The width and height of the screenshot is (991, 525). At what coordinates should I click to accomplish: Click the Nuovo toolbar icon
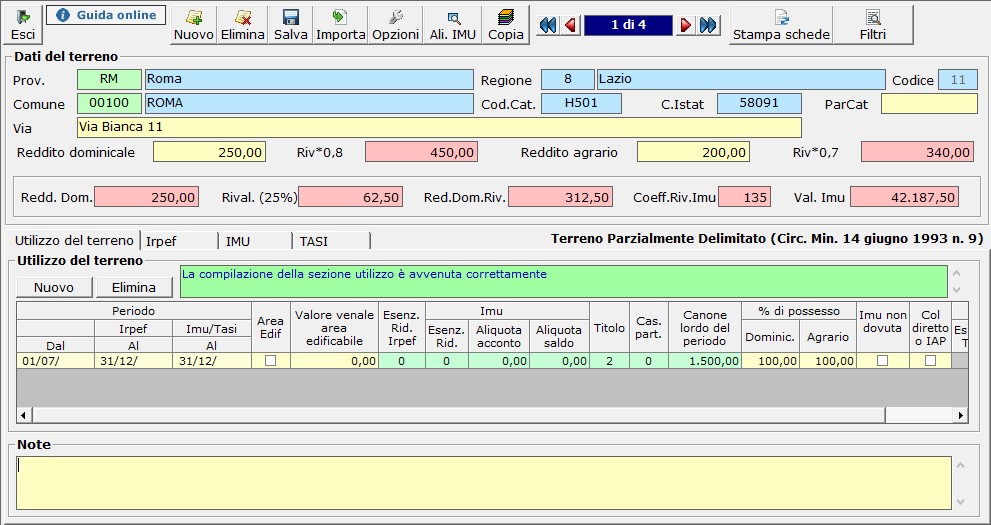coord(194,24)
